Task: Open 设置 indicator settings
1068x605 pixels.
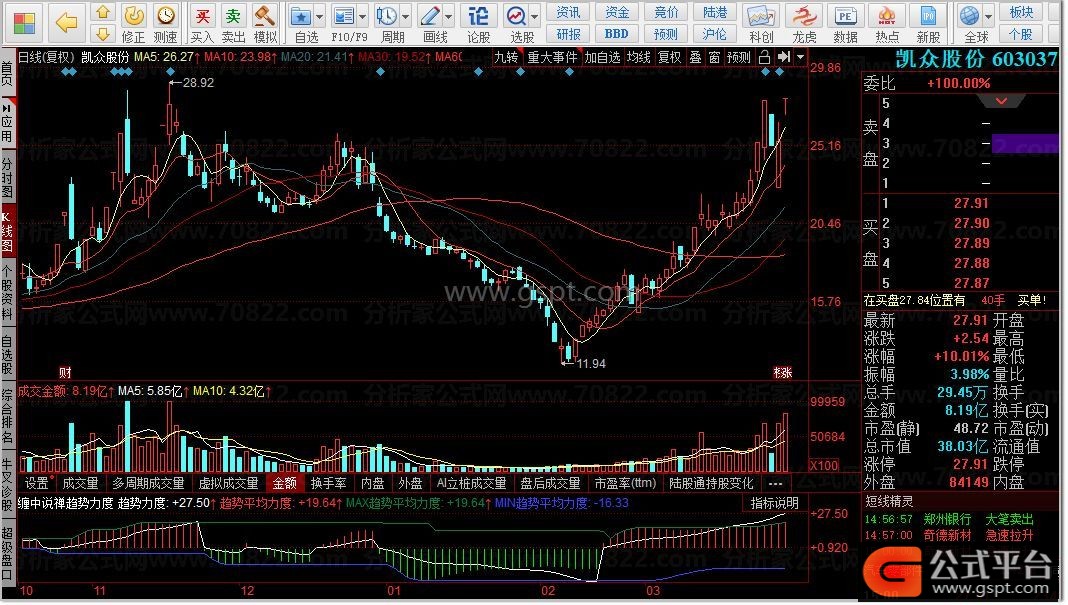Action: pos(37,484)
